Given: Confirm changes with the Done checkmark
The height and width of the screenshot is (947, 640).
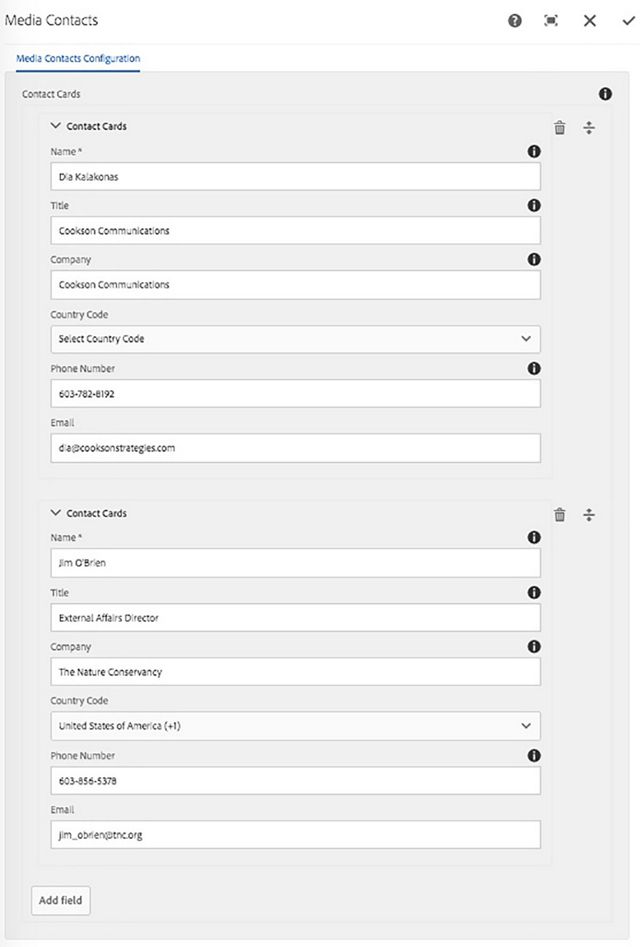Looking at the screenshot, I should (x=628, y=20).
